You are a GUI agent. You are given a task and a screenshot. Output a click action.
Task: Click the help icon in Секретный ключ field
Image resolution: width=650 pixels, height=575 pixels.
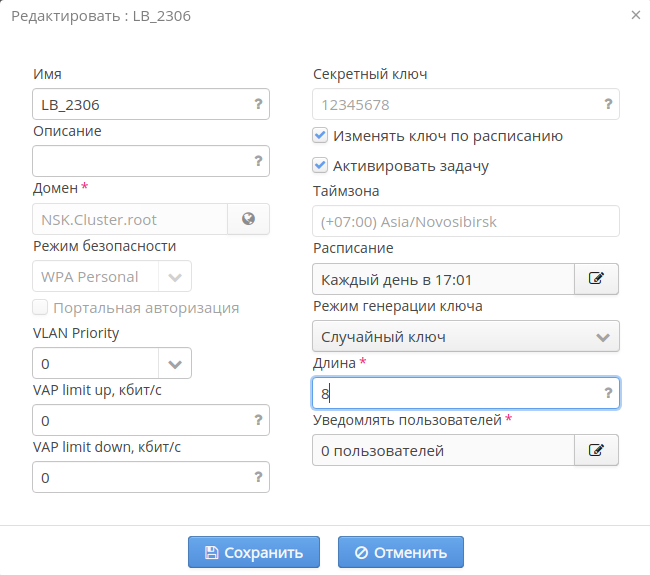pyautogui.click(x=608, y=104)
